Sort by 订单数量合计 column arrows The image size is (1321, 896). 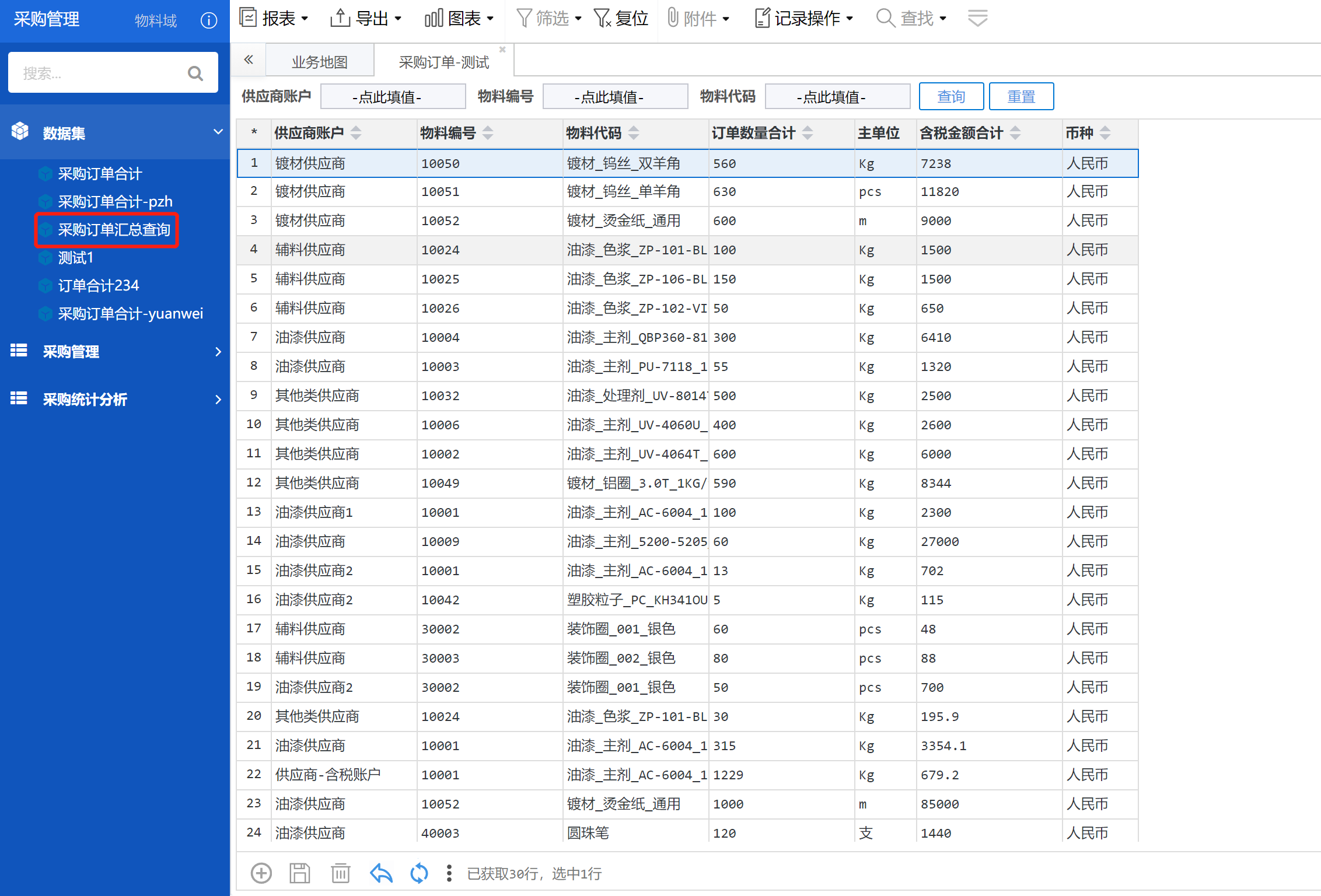click(808, 133)
